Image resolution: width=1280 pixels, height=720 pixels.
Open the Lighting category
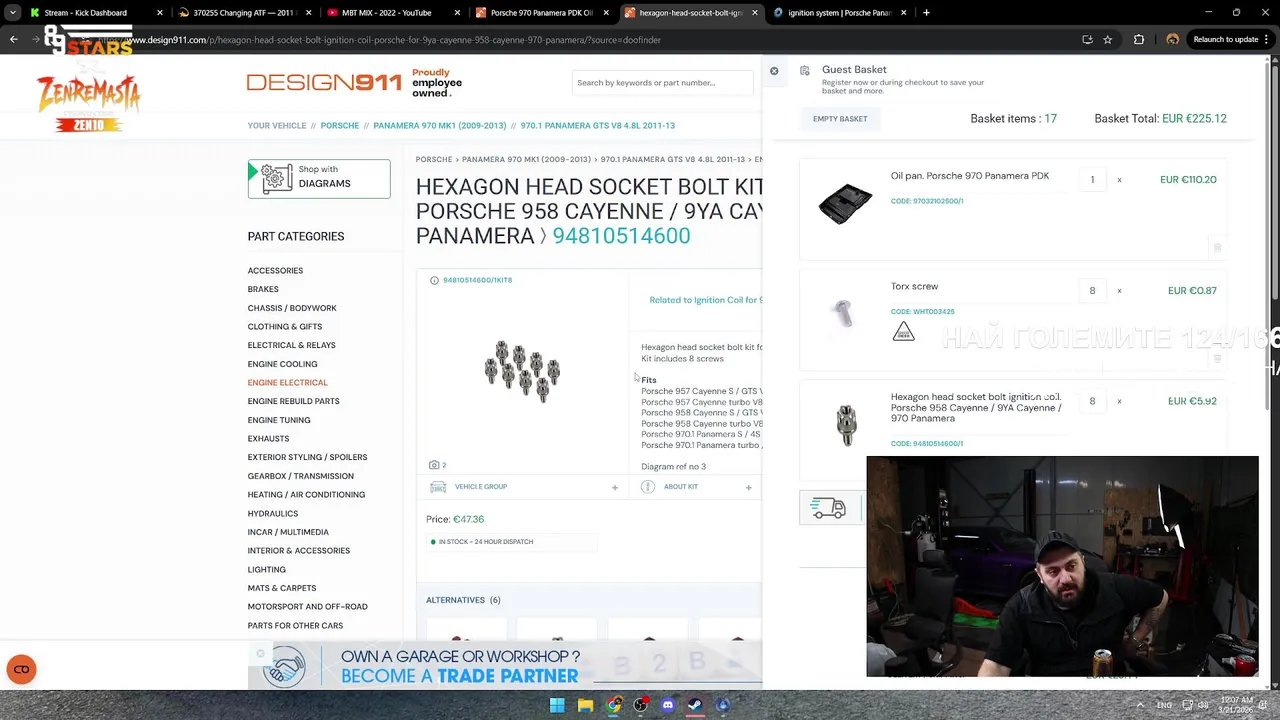coord(267,570)
